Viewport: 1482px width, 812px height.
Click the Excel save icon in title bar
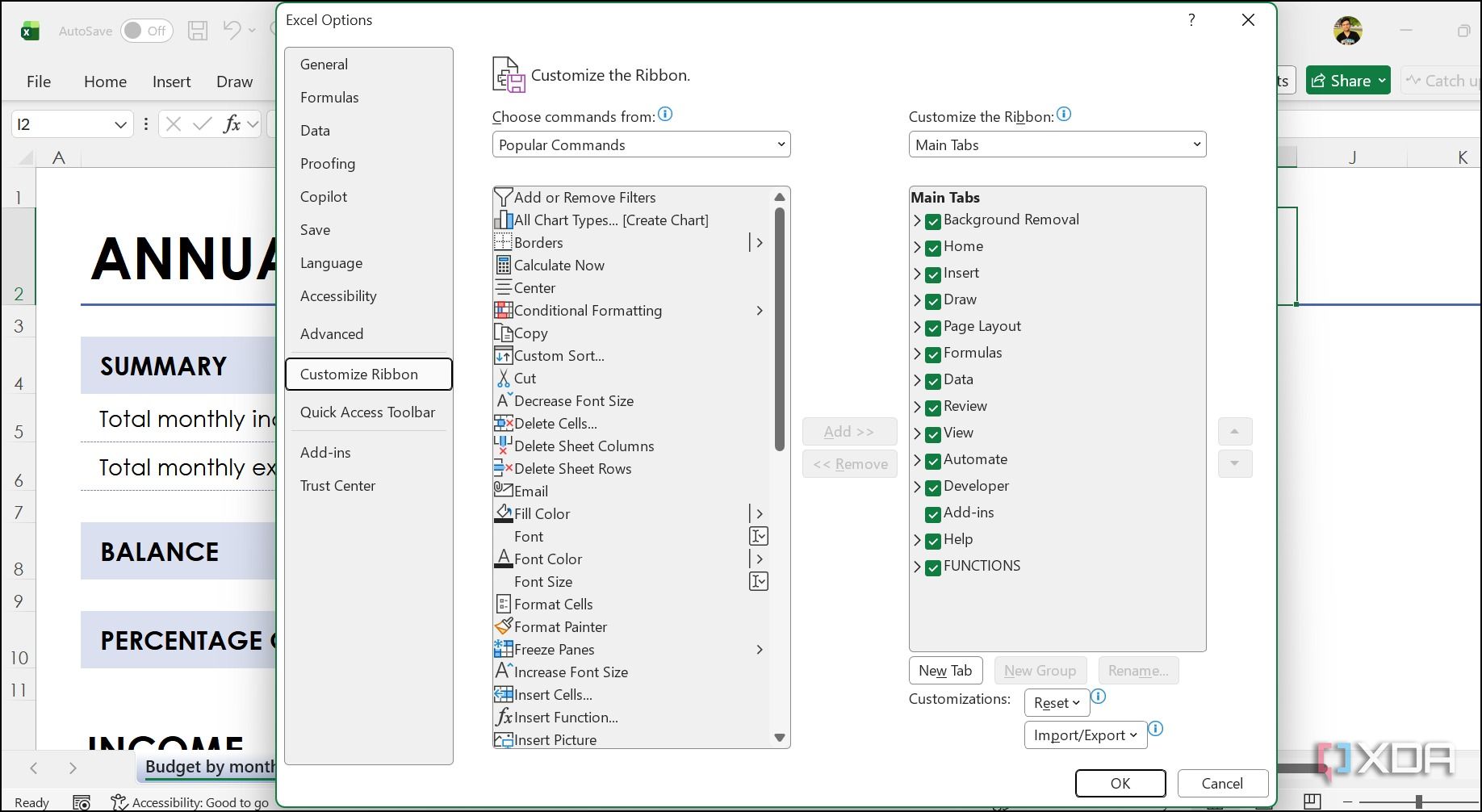tap(197, 31)
